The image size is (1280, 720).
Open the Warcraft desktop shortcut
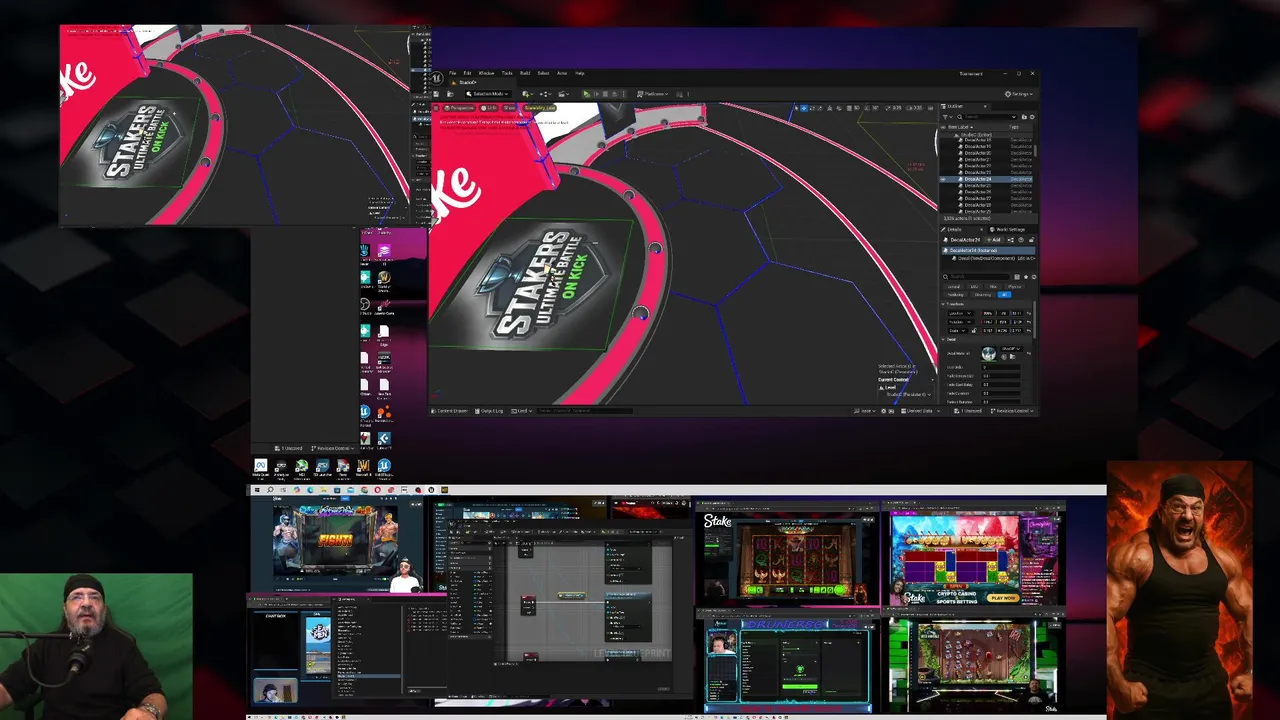[x=364, y=467]
